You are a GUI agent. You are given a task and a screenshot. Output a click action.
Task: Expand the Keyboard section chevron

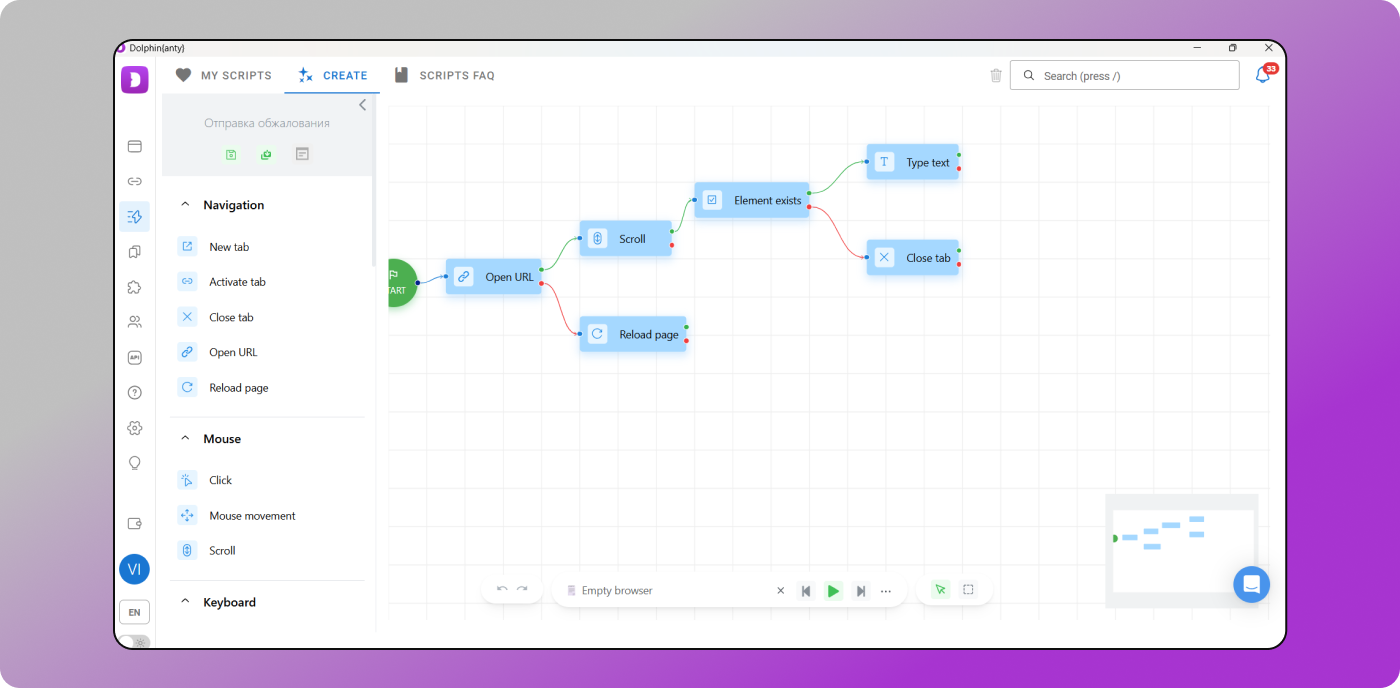click(185, 602)
